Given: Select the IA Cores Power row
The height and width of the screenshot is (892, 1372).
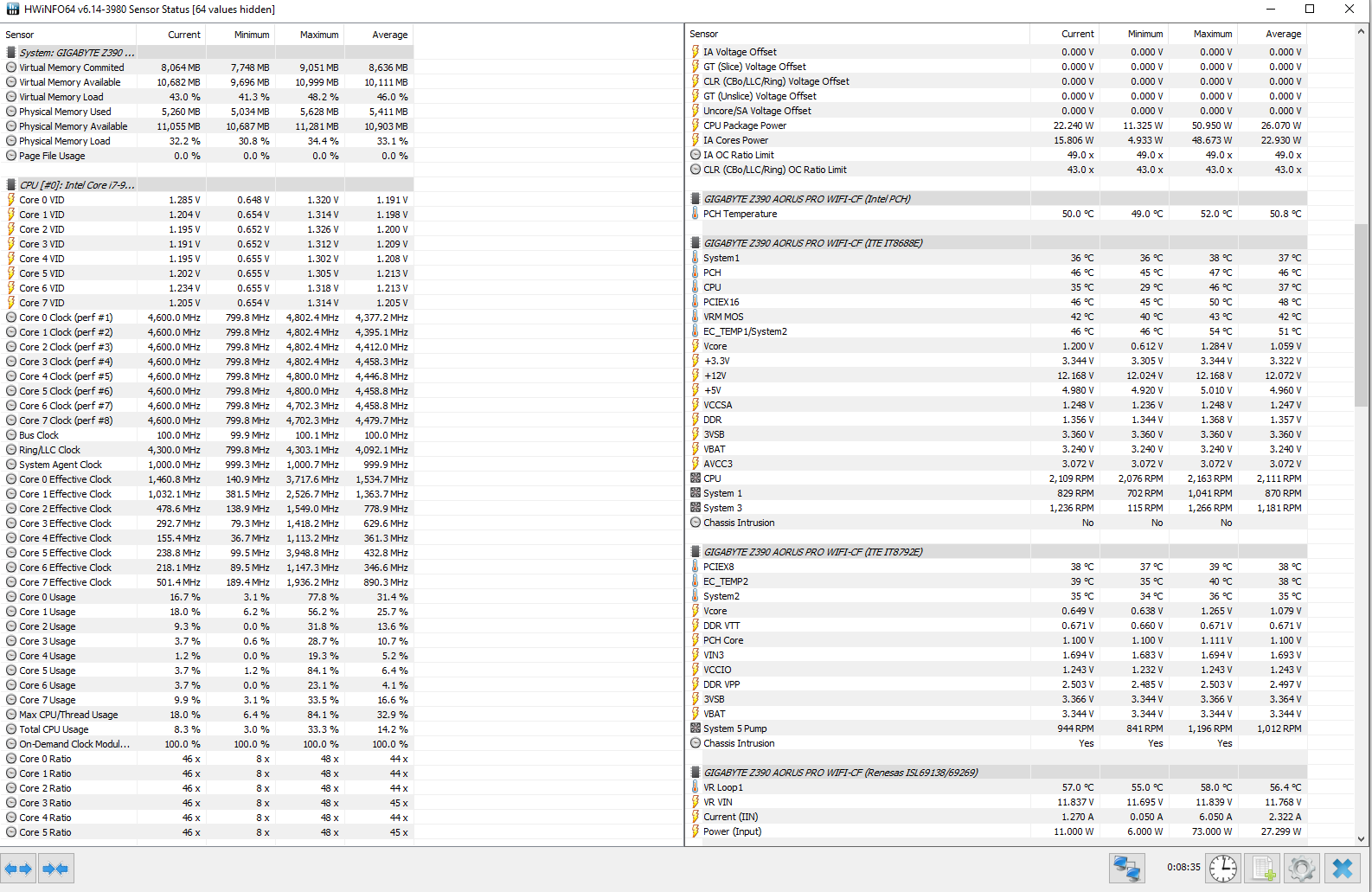Looking at the screenshot, I should click(x=996, y=140).
